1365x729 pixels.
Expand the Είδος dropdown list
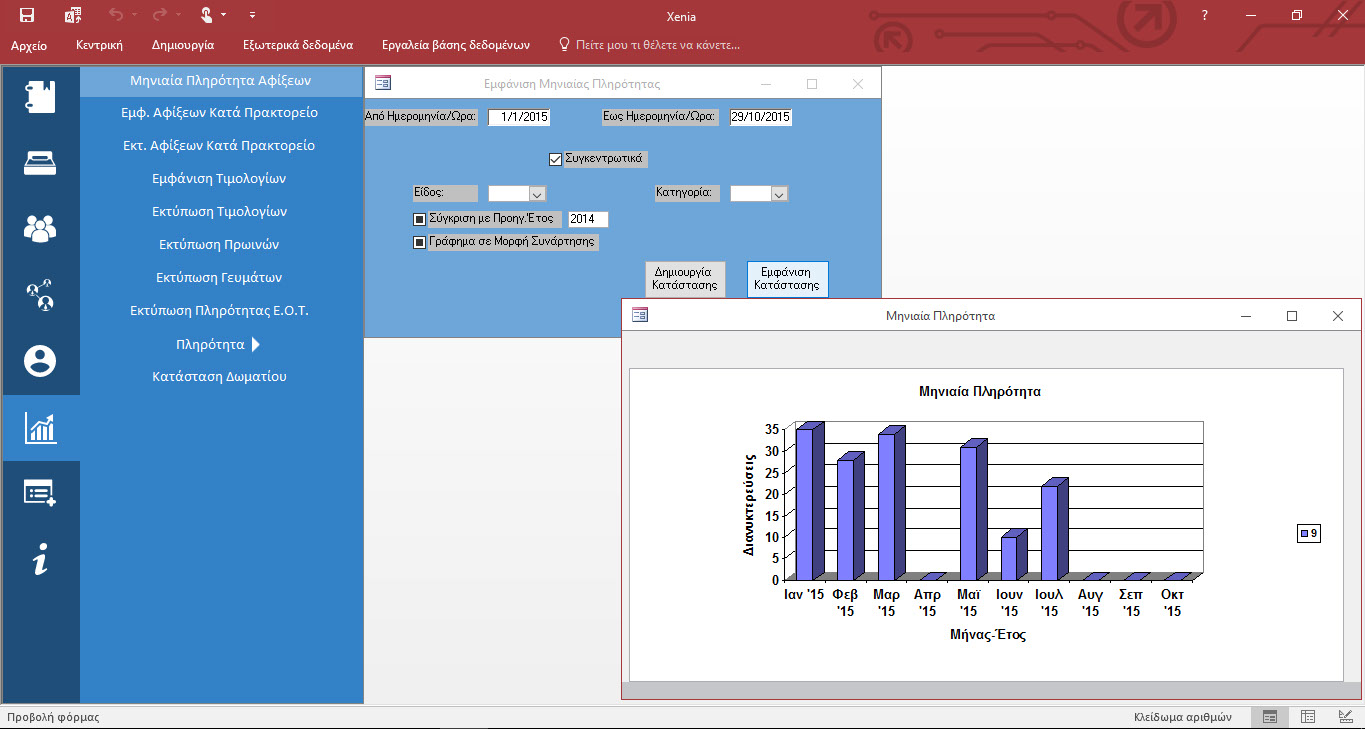point(536,194)
